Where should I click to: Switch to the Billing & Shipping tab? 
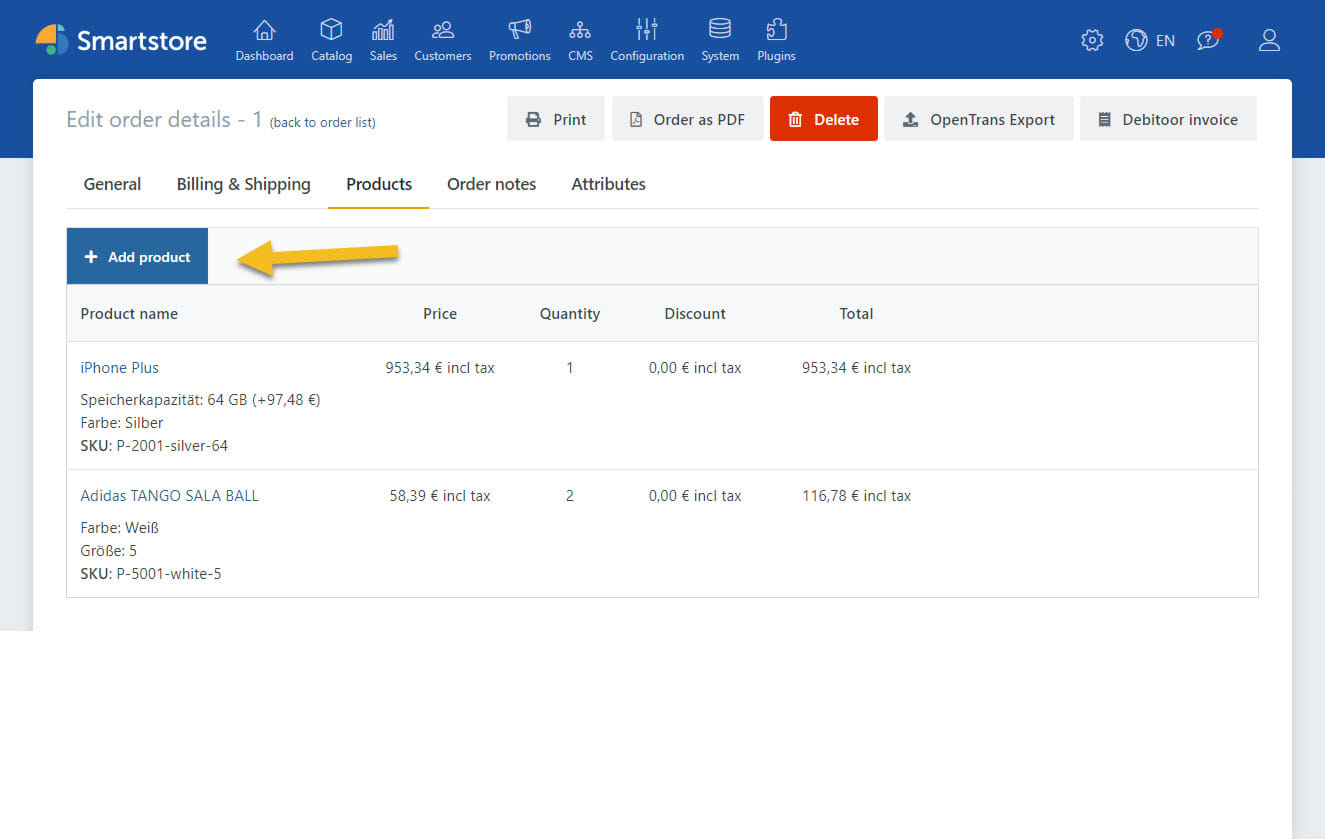243,184
